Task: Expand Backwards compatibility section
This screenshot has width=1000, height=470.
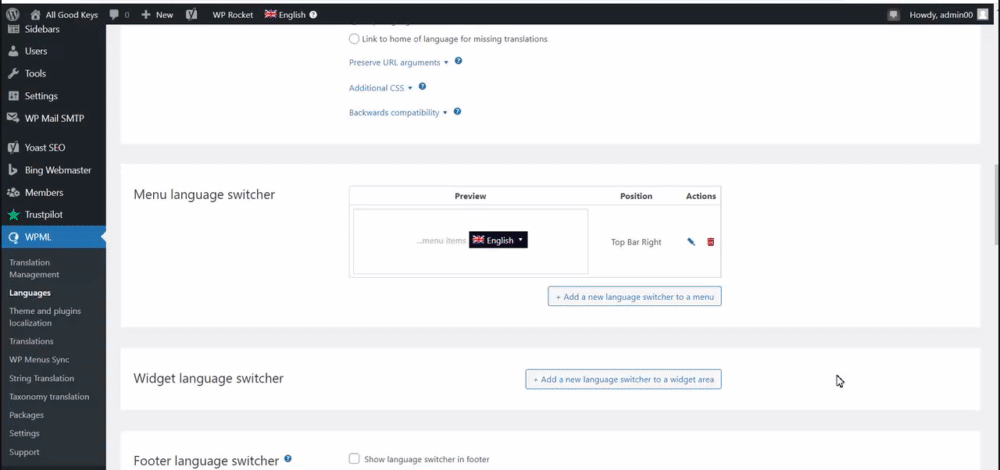Action: coord(398,112)
